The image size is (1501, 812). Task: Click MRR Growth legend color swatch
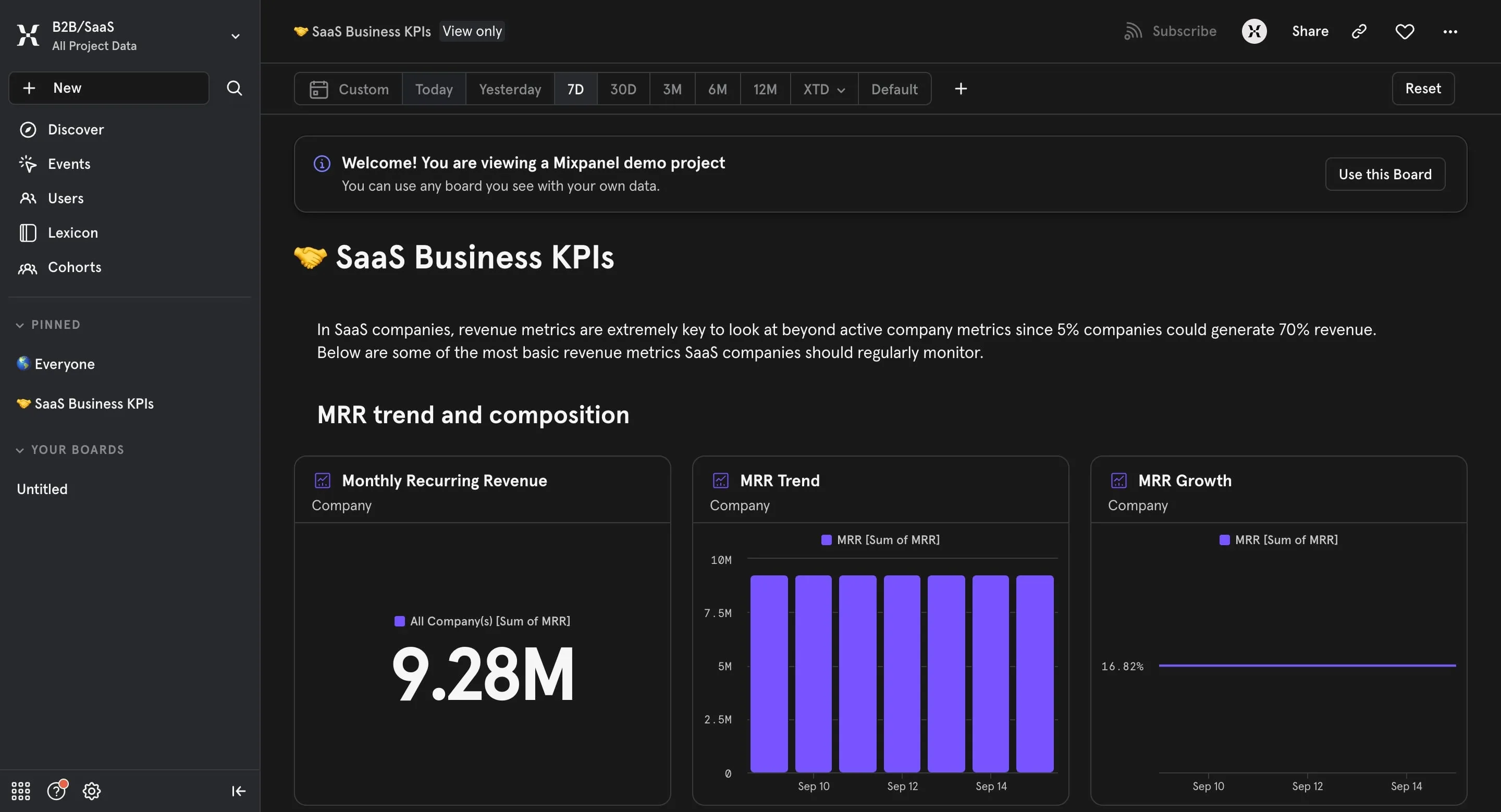(x=1224, y=540)
